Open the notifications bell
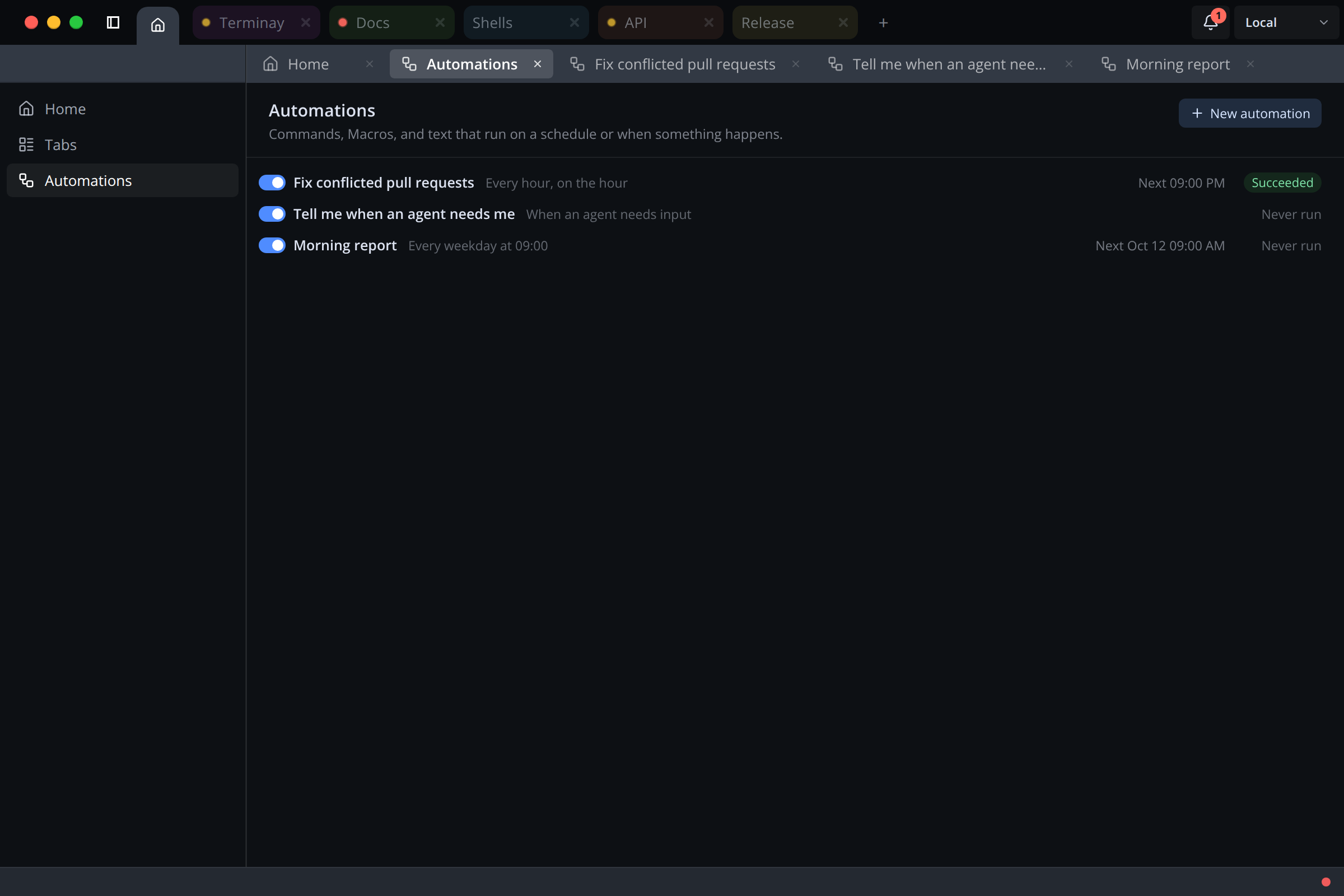Viewport: 1344px width, 896px height. (1210, 22)
